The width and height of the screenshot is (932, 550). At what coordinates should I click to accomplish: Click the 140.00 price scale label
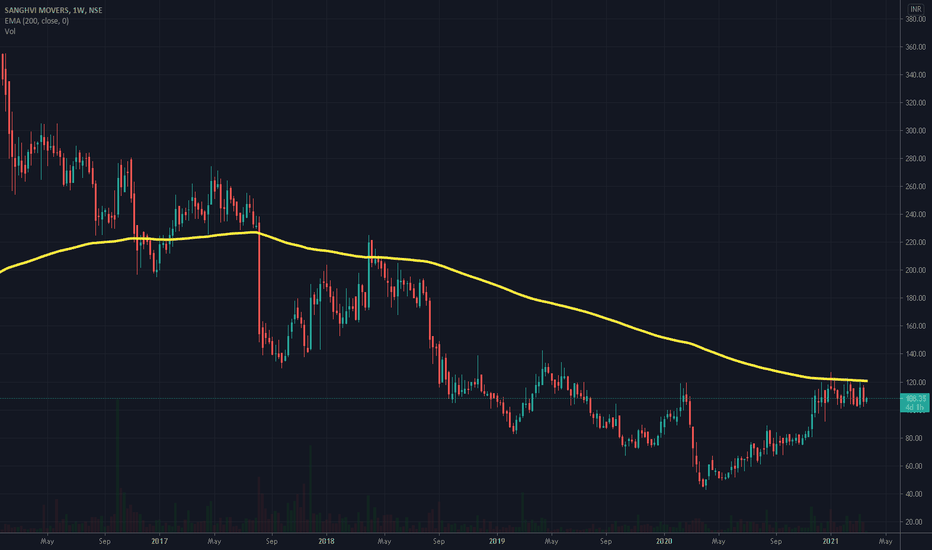tap(915, 354)
